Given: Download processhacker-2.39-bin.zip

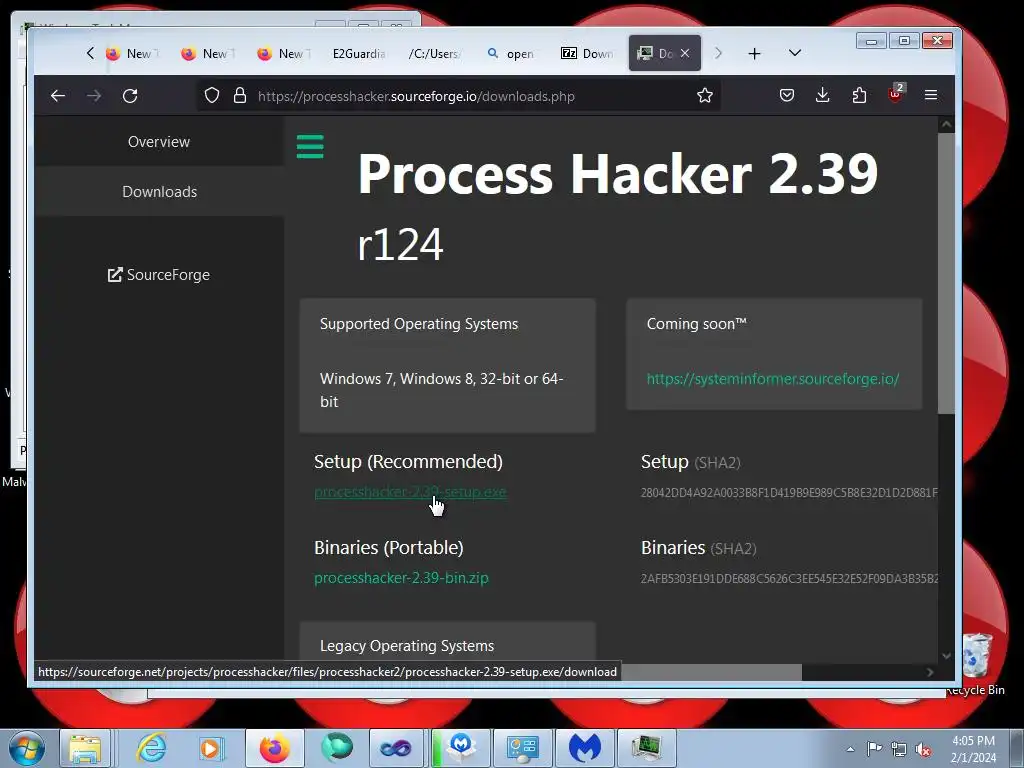Looking at the screenshot, I should coord(401,578).
